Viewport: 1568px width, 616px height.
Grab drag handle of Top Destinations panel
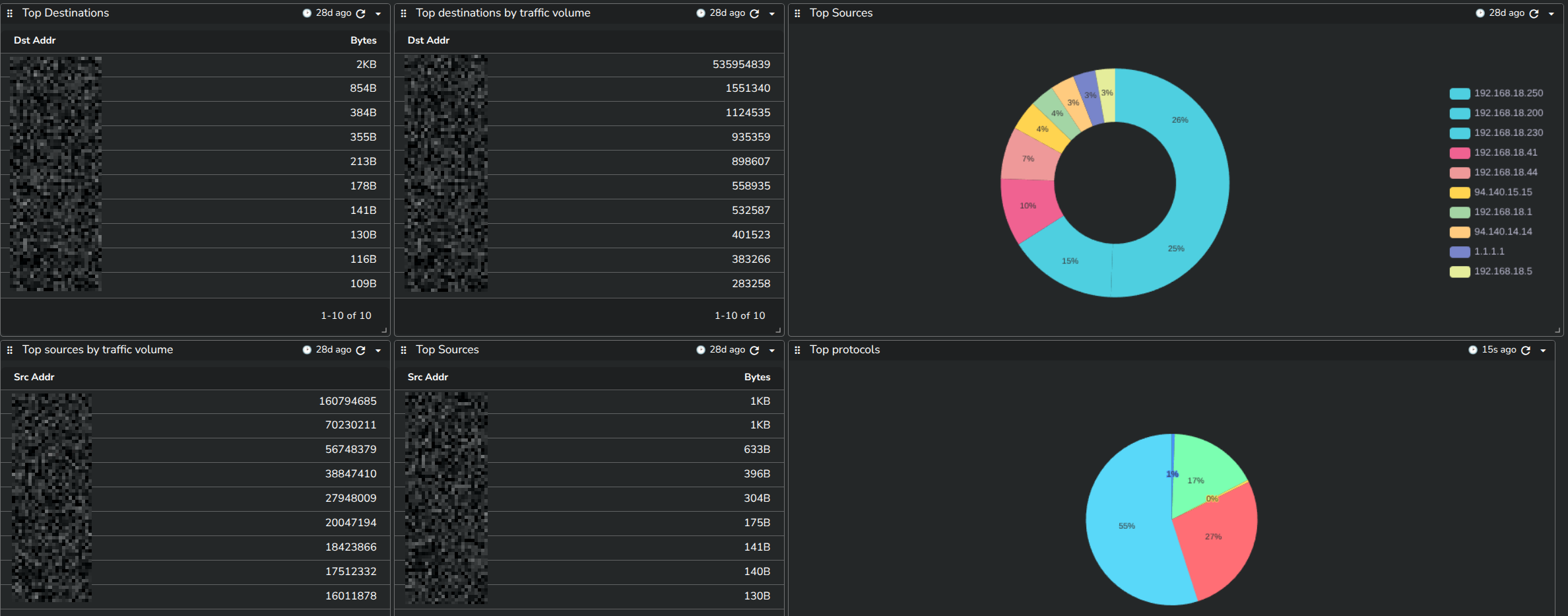10,13
